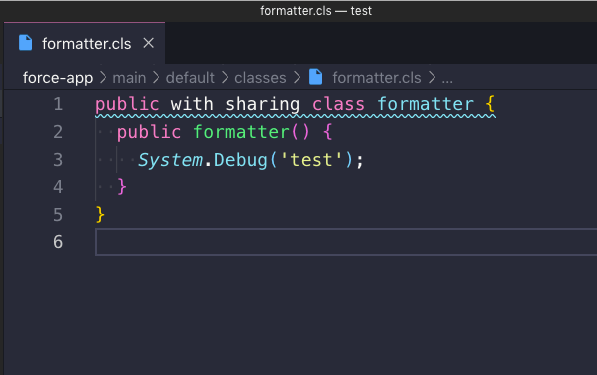Expand chevron after force-app breadcrumb
The width and height of the screenshot is (597, 375).
coord(103,78)
